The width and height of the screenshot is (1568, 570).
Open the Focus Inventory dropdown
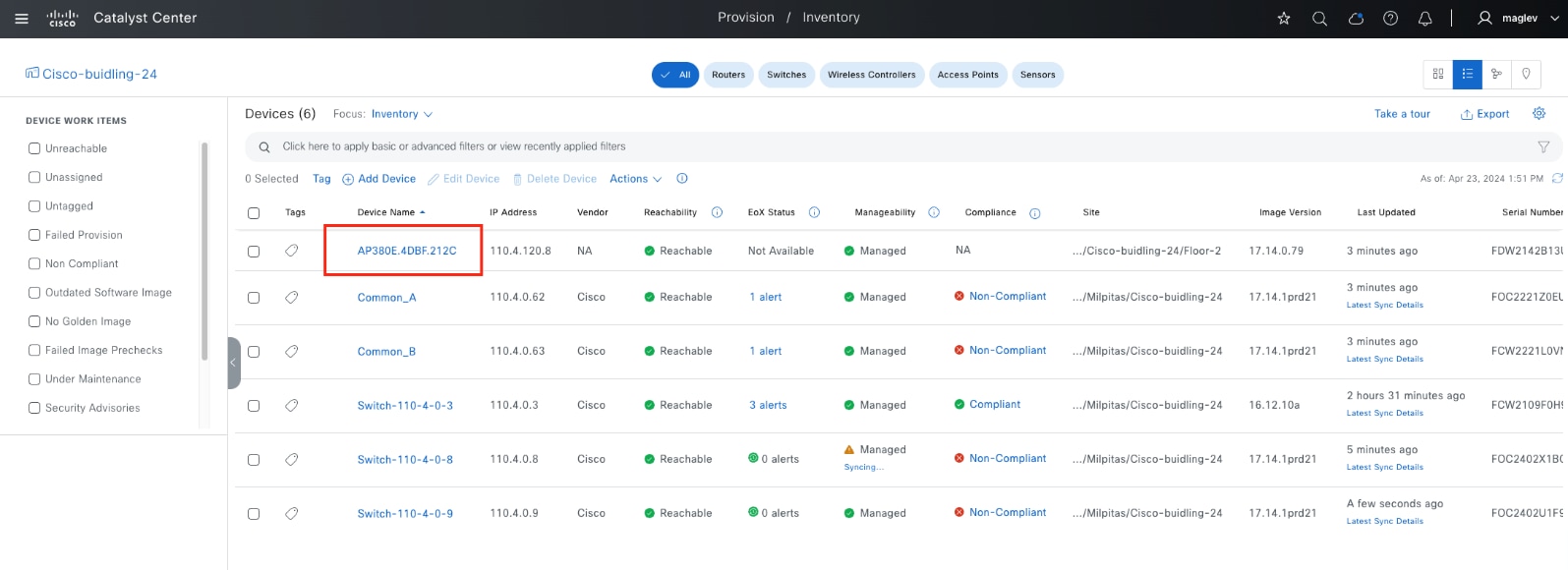tap(401, 114)
